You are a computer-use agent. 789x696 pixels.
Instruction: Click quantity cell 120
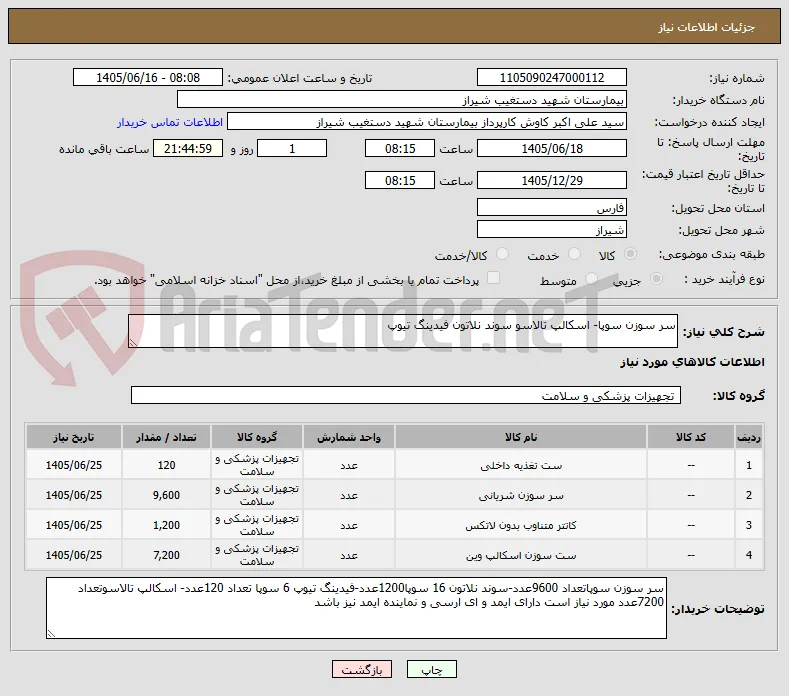pos(166,465)
